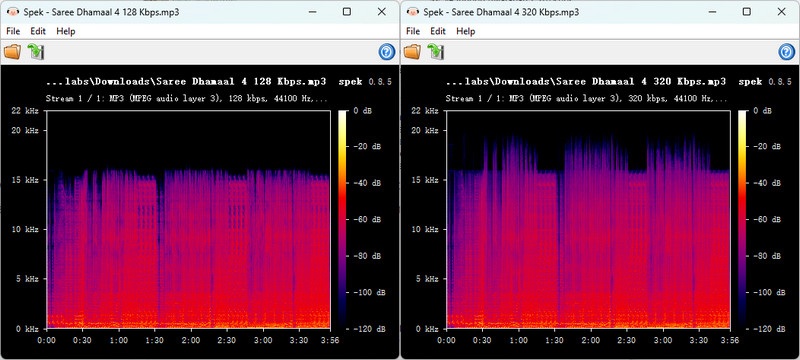Screen dimensions: 800x360
Task: Click the dB color scale bar in 128 Kbps window
Action: pos(342,220)
